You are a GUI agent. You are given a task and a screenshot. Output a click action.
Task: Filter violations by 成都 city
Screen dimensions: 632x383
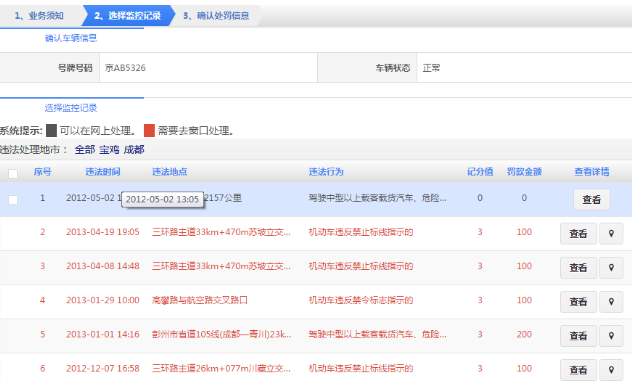tap(134, 150)
